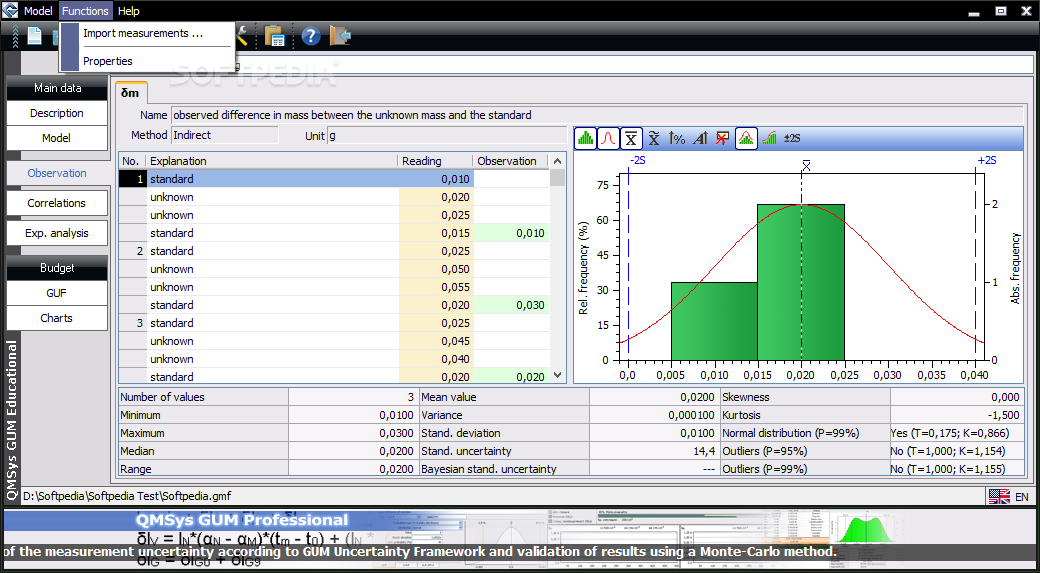
Task: Click the observation cell 0,030
Action: coord(511,305)
